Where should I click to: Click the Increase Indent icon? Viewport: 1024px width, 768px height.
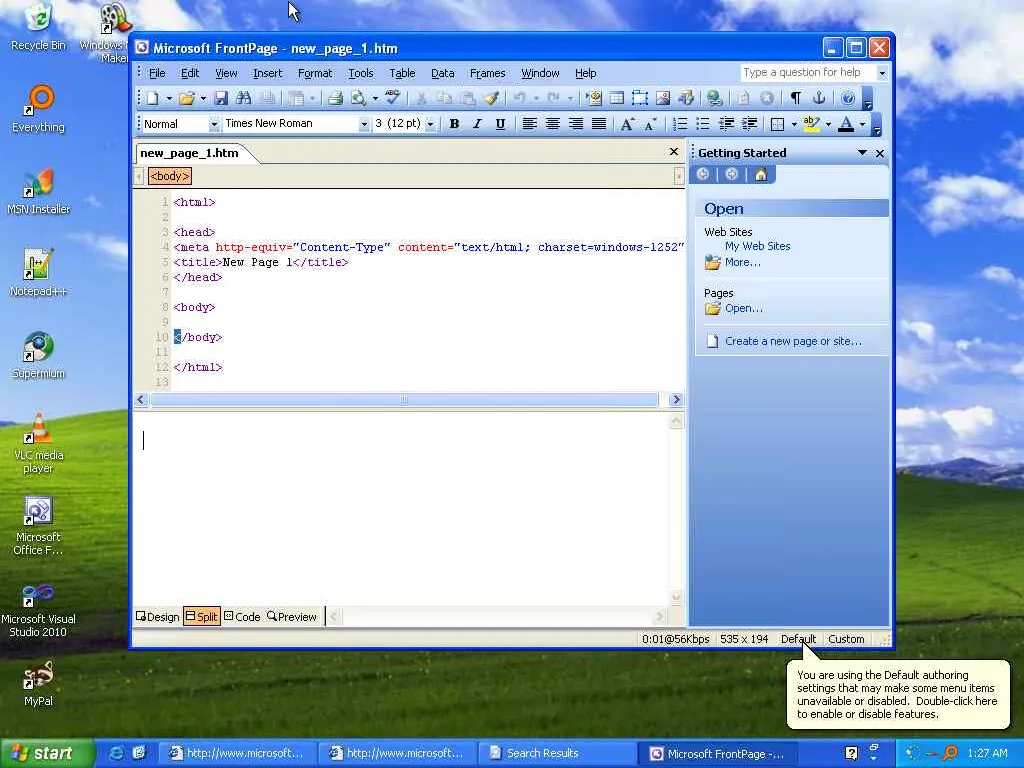pos(749,123)
